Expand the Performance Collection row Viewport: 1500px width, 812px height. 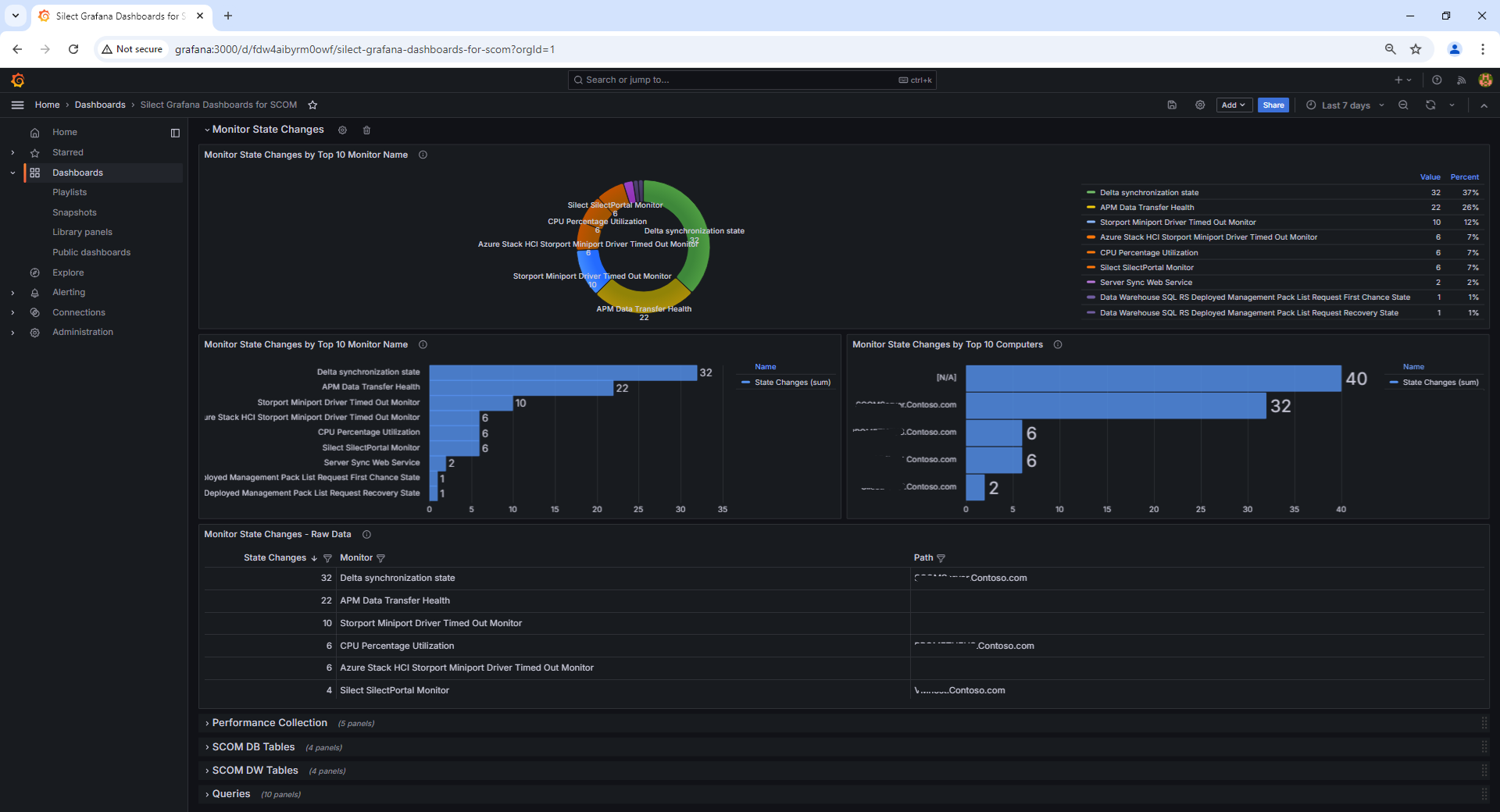pyautogui.click(x=207, y=723)
